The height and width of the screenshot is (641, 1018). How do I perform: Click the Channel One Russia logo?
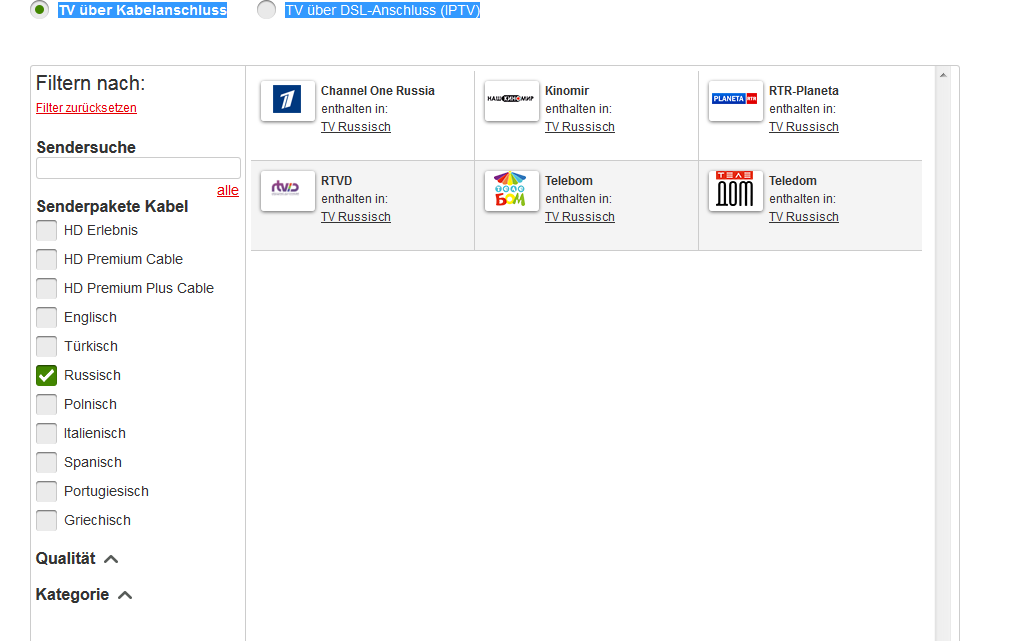pyautogui.click(x=287, y=100)
